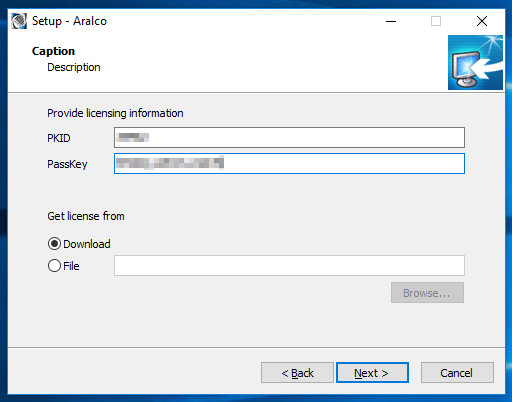This screenshot has height=402, width=512.
Task: Click the 'Caption' heading
Action: pyautogui.click(x=53, y=51)
